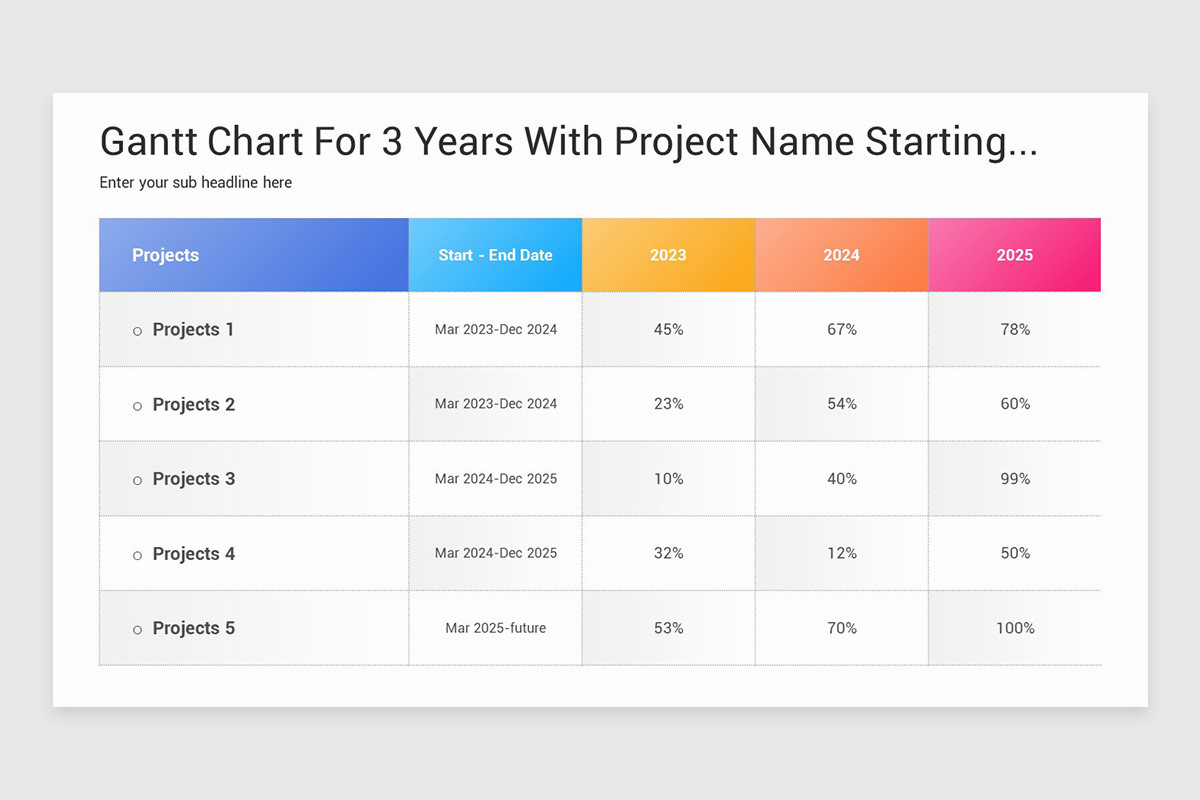Click the Mar 2025-future date cell

click(x=495, y=628)
